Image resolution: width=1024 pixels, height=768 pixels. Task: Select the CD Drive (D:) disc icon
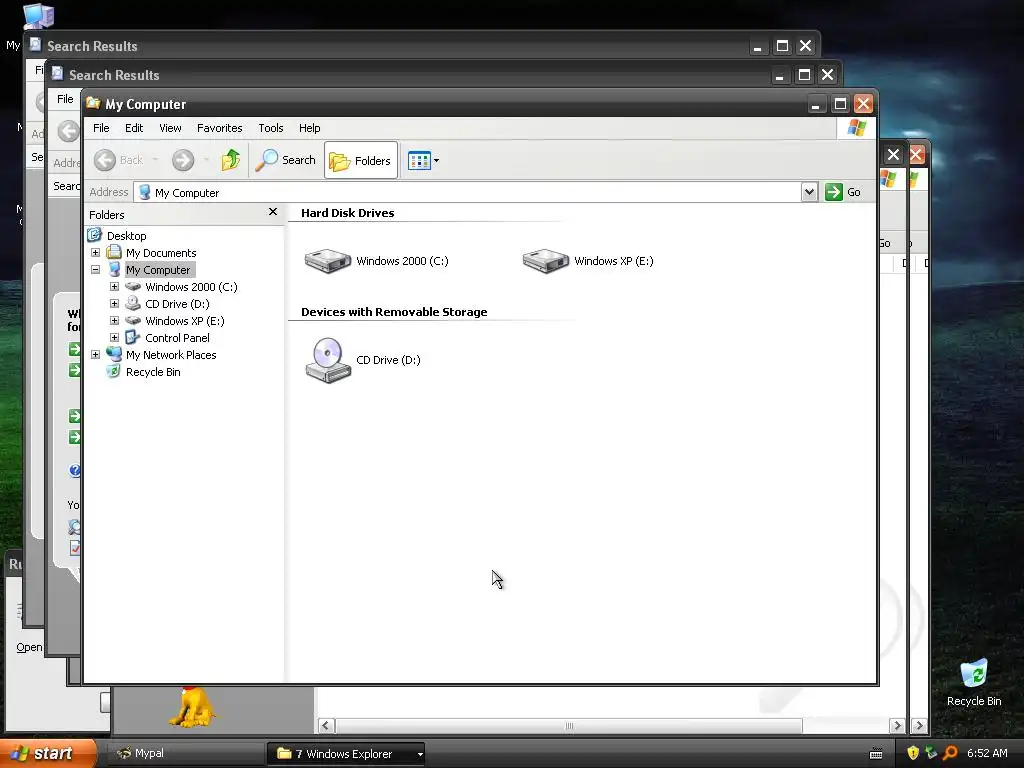click(x=328, y=360)
